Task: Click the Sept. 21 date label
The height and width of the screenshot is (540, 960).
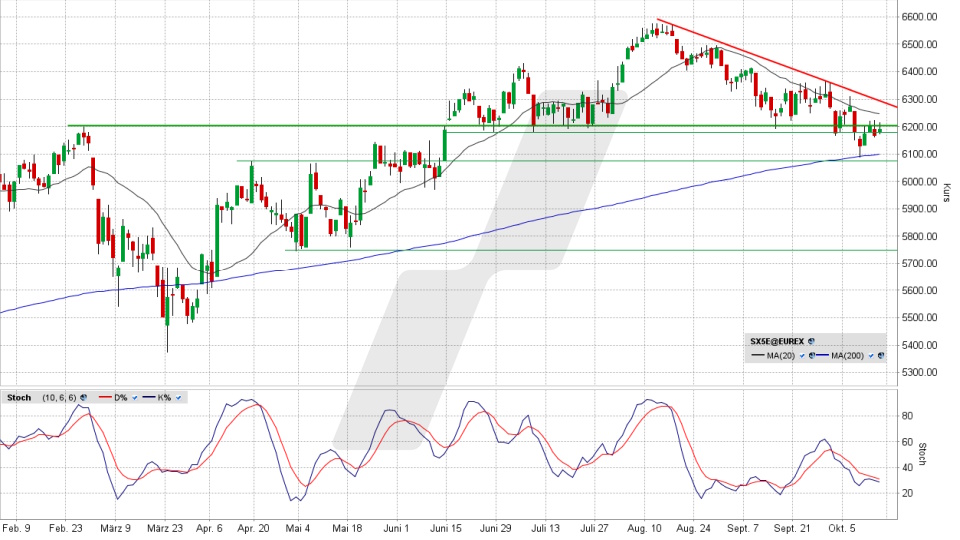Action: tap(792, 528)
